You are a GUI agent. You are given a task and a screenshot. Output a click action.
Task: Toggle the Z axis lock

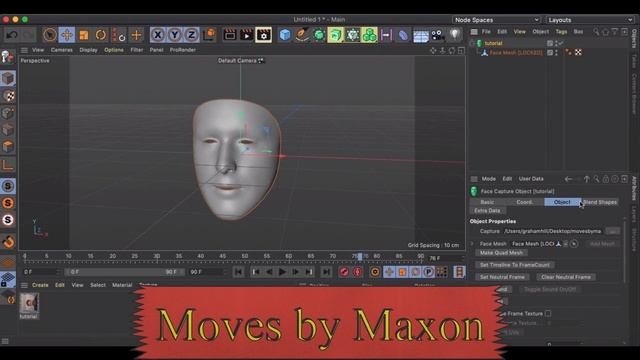point(191,35)
